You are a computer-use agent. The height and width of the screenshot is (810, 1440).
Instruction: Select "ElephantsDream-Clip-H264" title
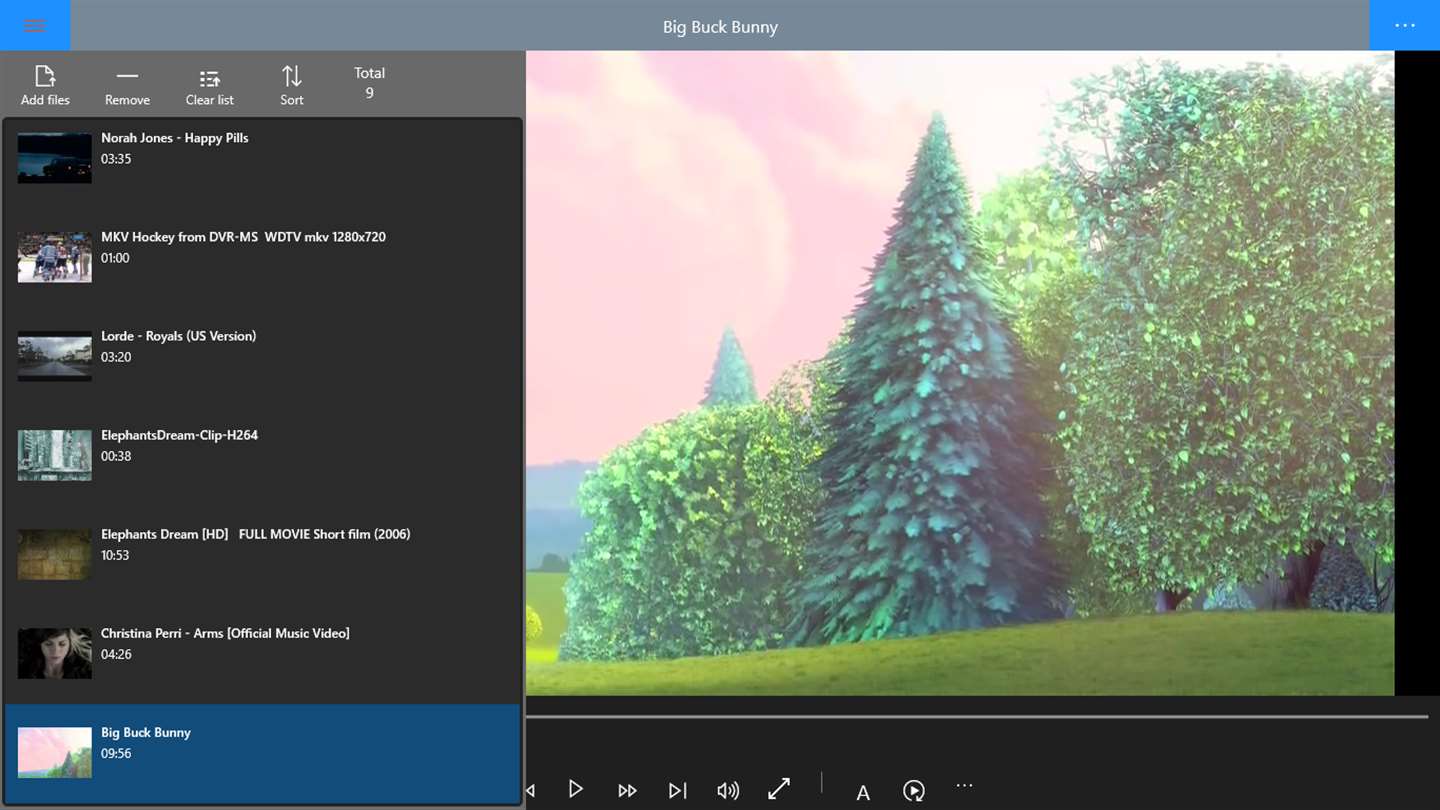click(180, 435)
